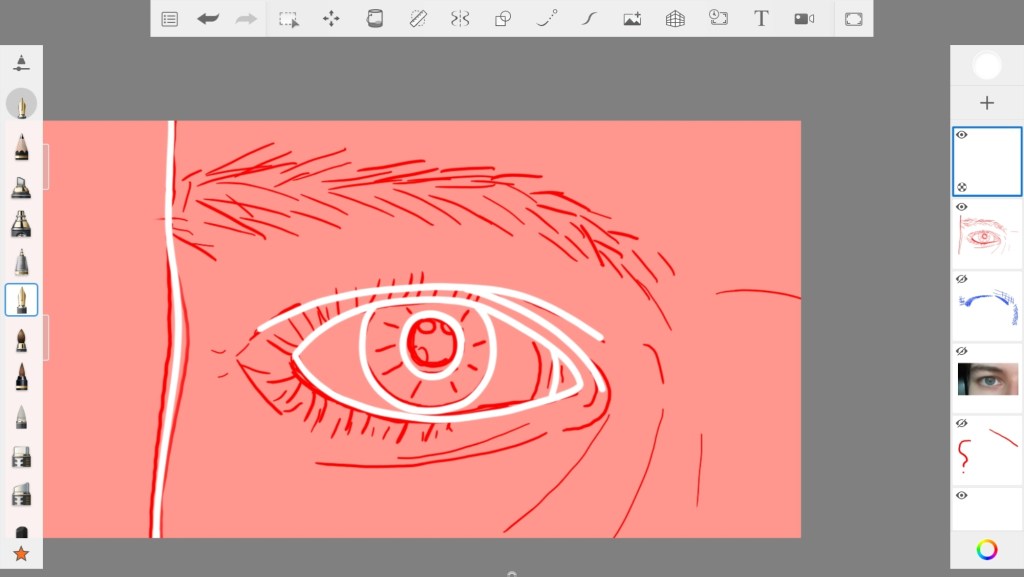Viewport: 1024px width, 577px height.
Task: Show the eye photo reference layer
Action: [962, 351]
